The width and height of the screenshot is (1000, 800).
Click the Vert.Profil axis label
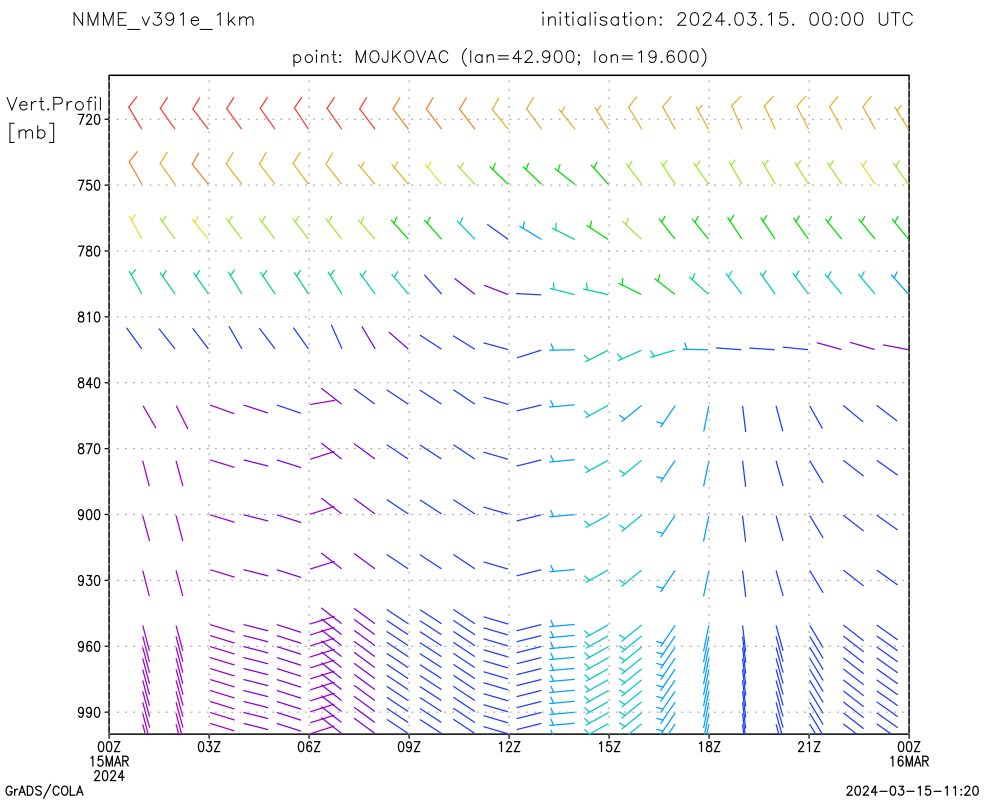[x=54, y=104]
